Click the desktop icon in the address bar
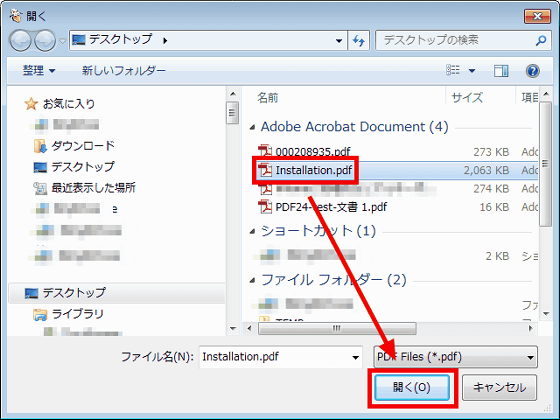560x420 pixels. (x=79, y=40)
